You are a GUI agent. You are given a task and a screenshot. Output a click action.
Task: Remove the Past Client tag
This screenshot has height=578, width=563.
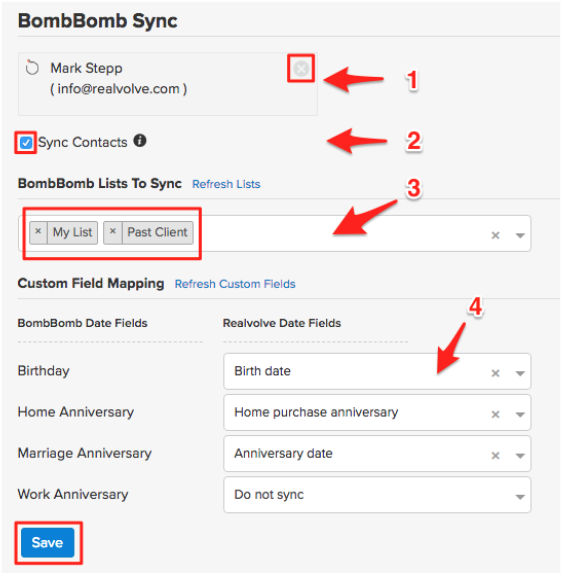[113, 232]
